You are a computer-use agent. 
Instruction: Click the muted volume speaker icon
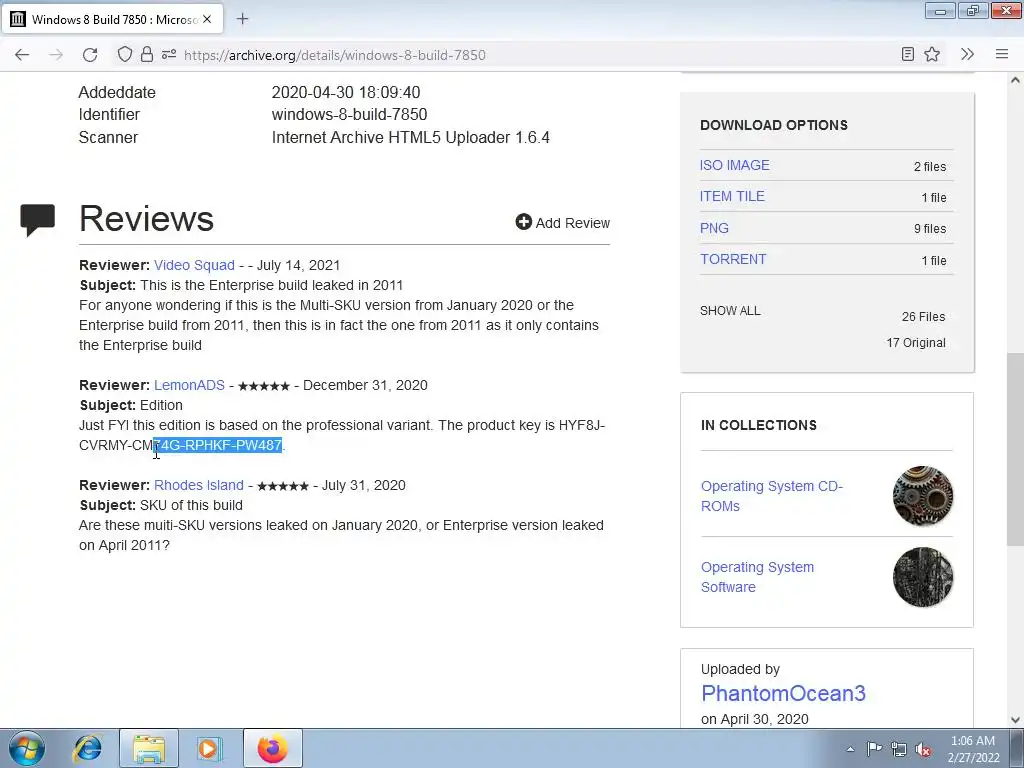(923, 749)
